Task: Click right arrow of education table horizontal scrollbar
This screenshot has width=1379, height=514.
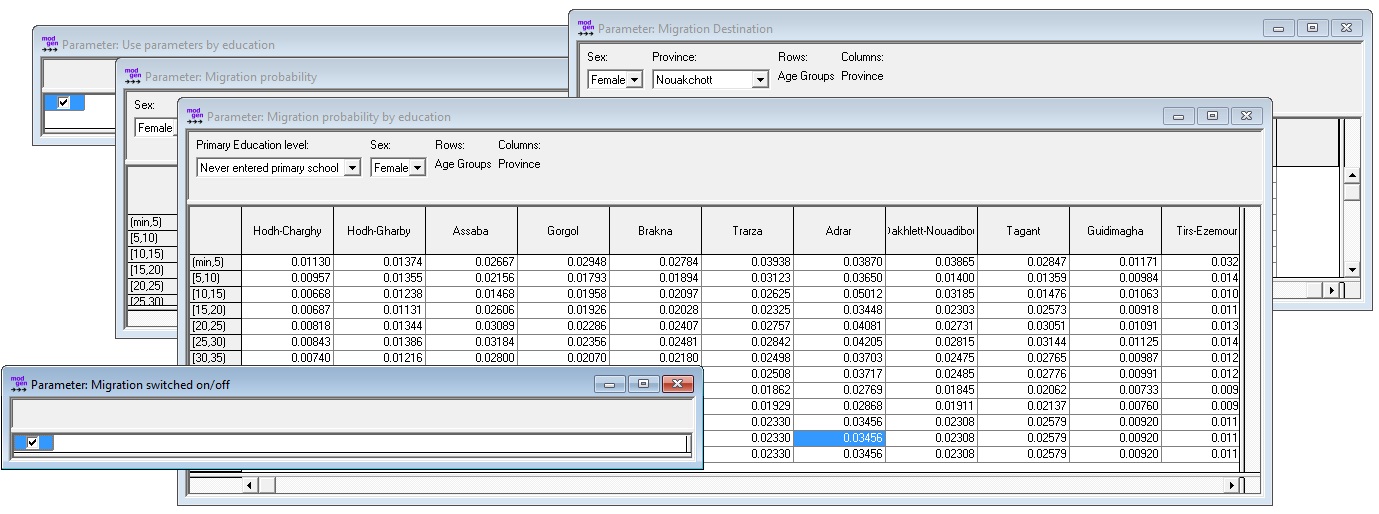Action: click(x=1231, y=485)
